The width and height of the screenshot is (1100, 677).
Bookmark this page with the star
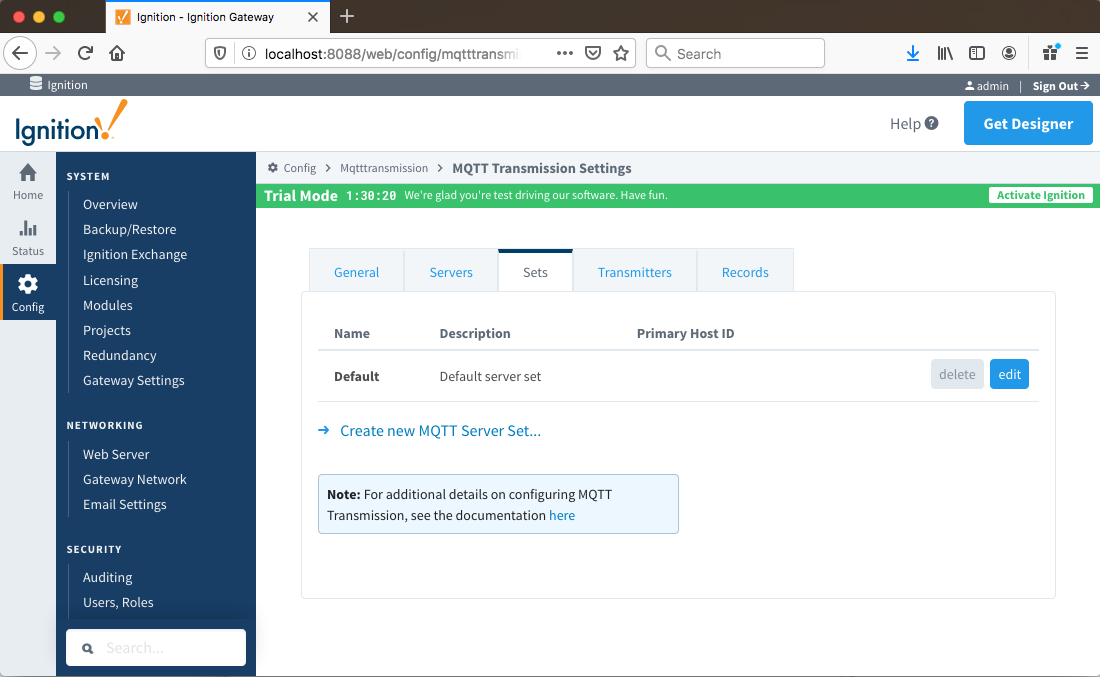(621, 53)
